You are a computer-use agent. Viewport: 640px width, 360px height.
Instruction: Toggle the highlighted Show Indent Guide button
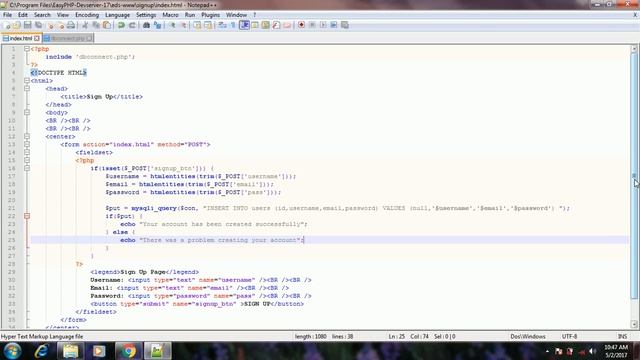coord(244,25)
